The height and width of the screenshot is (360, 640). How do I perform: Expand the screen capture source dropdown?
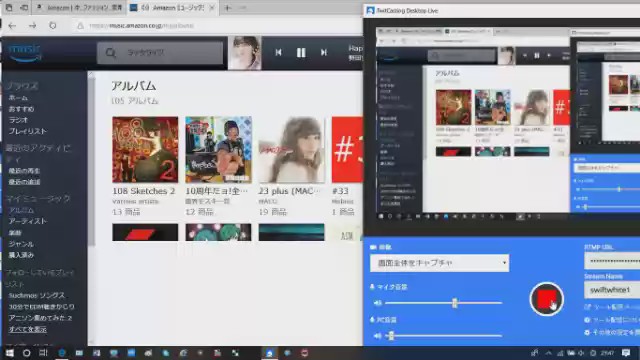click(x=439, y=263)
